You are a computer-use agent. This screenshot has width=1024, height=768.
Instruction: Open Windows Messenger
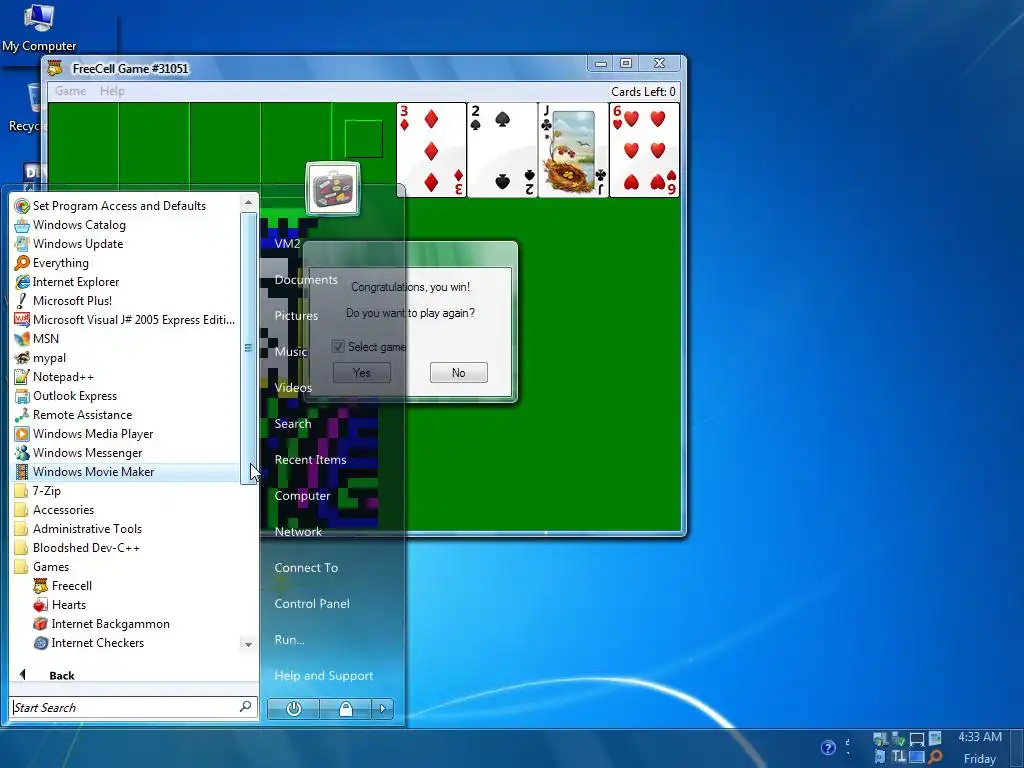pos(78,453)
